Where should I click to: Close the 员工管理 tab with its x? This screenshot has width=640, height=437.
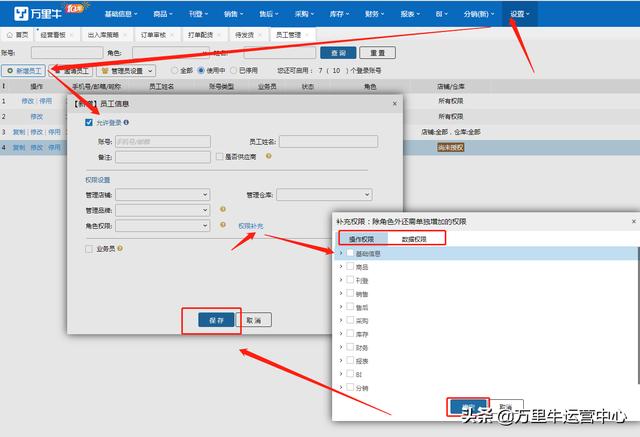307,35
